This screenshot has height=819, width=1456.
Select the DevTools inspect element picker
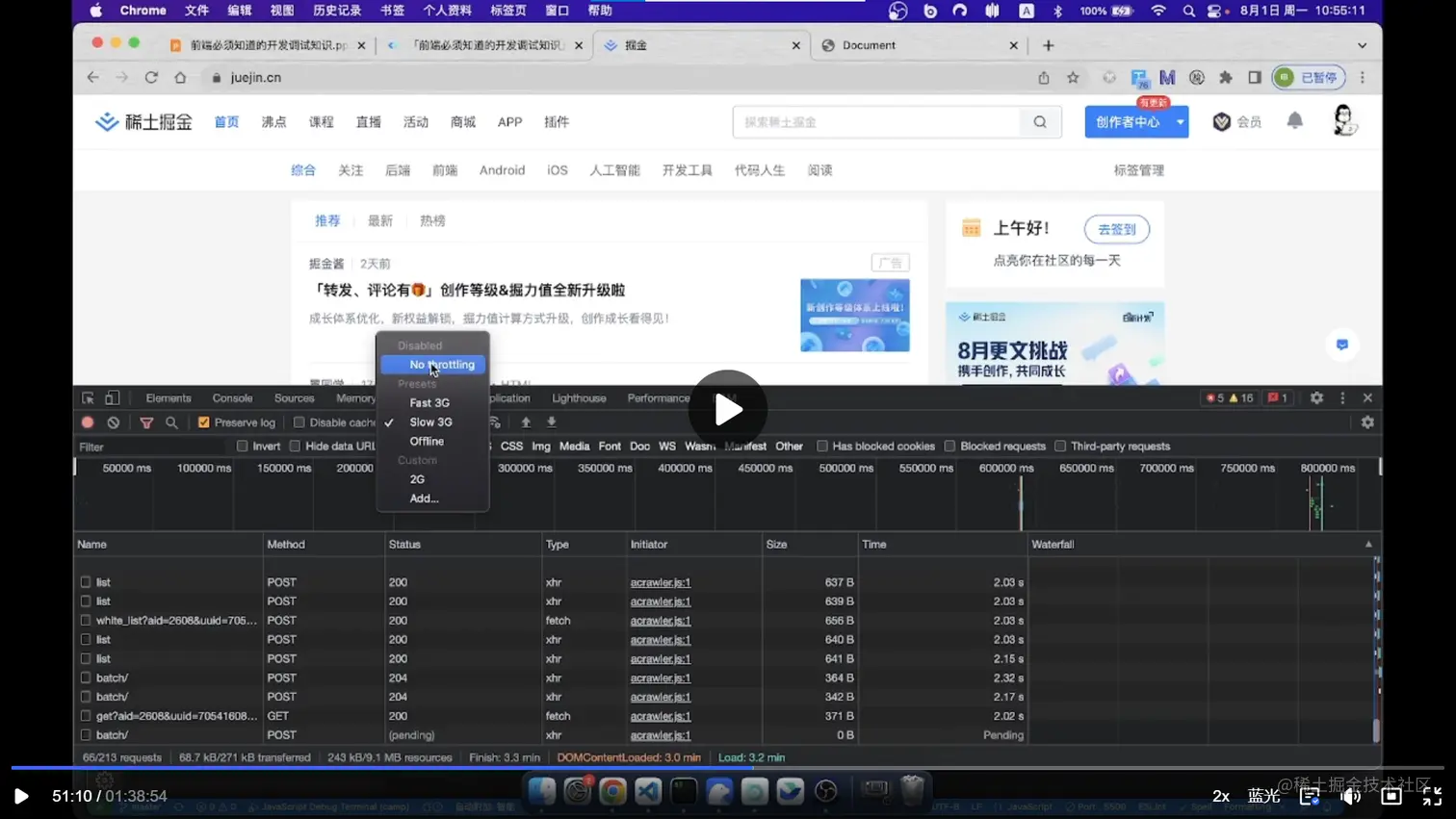tap(88, 398)
